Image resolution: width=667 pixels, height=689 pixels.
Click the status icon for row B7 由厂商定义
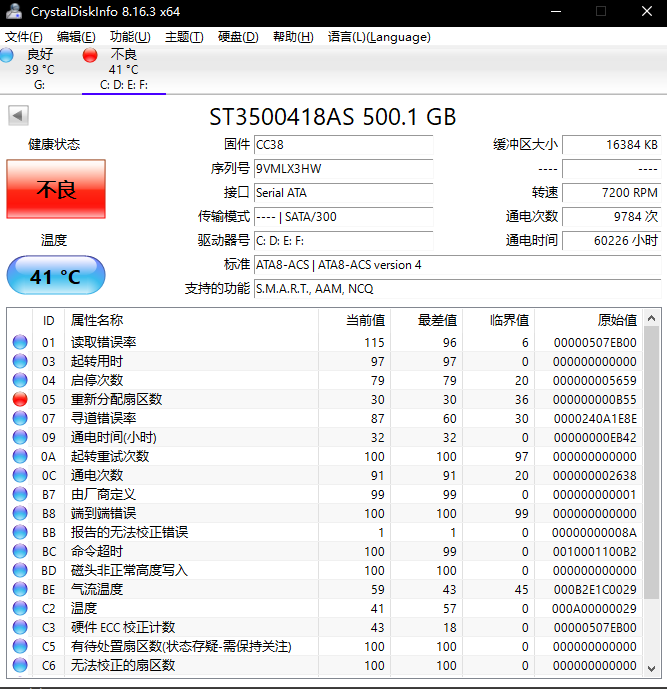[20, 494]
